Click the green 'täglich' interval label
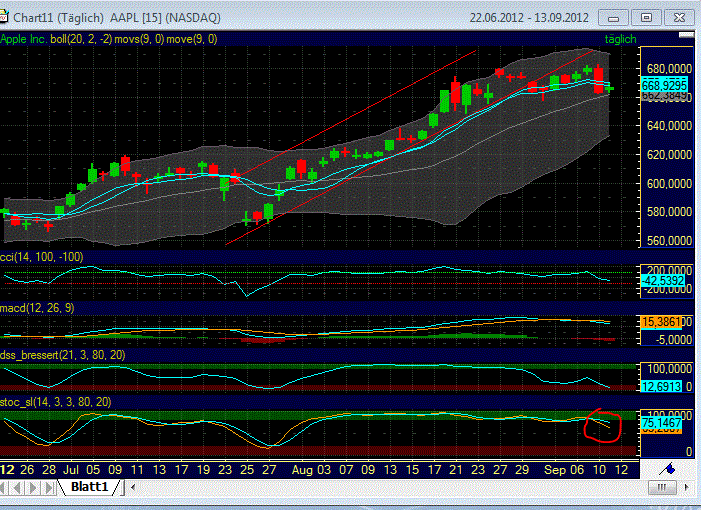 pyautogui.click(x=620, y=39)
